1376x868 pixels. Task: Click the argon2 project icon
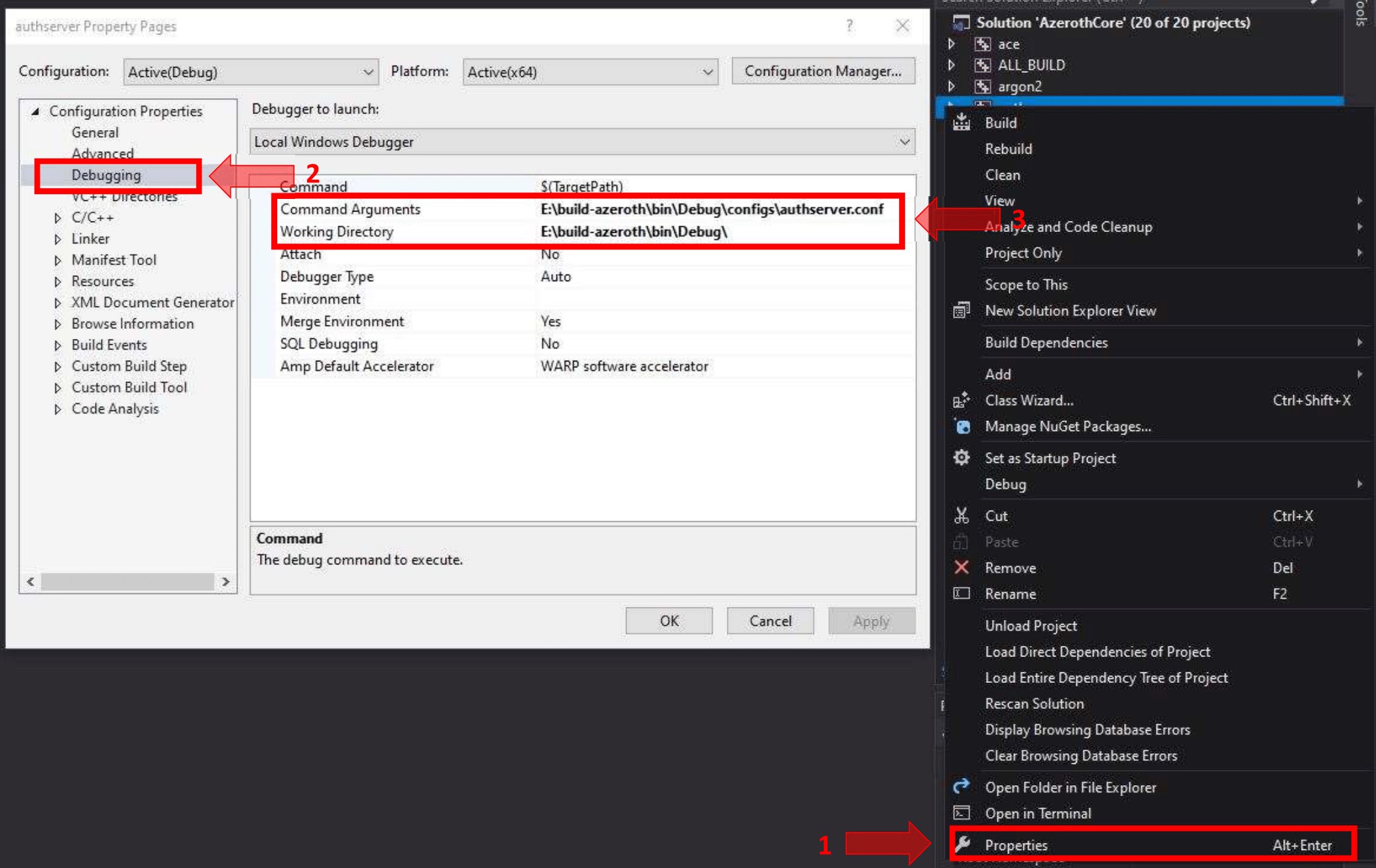pos(982,86)
